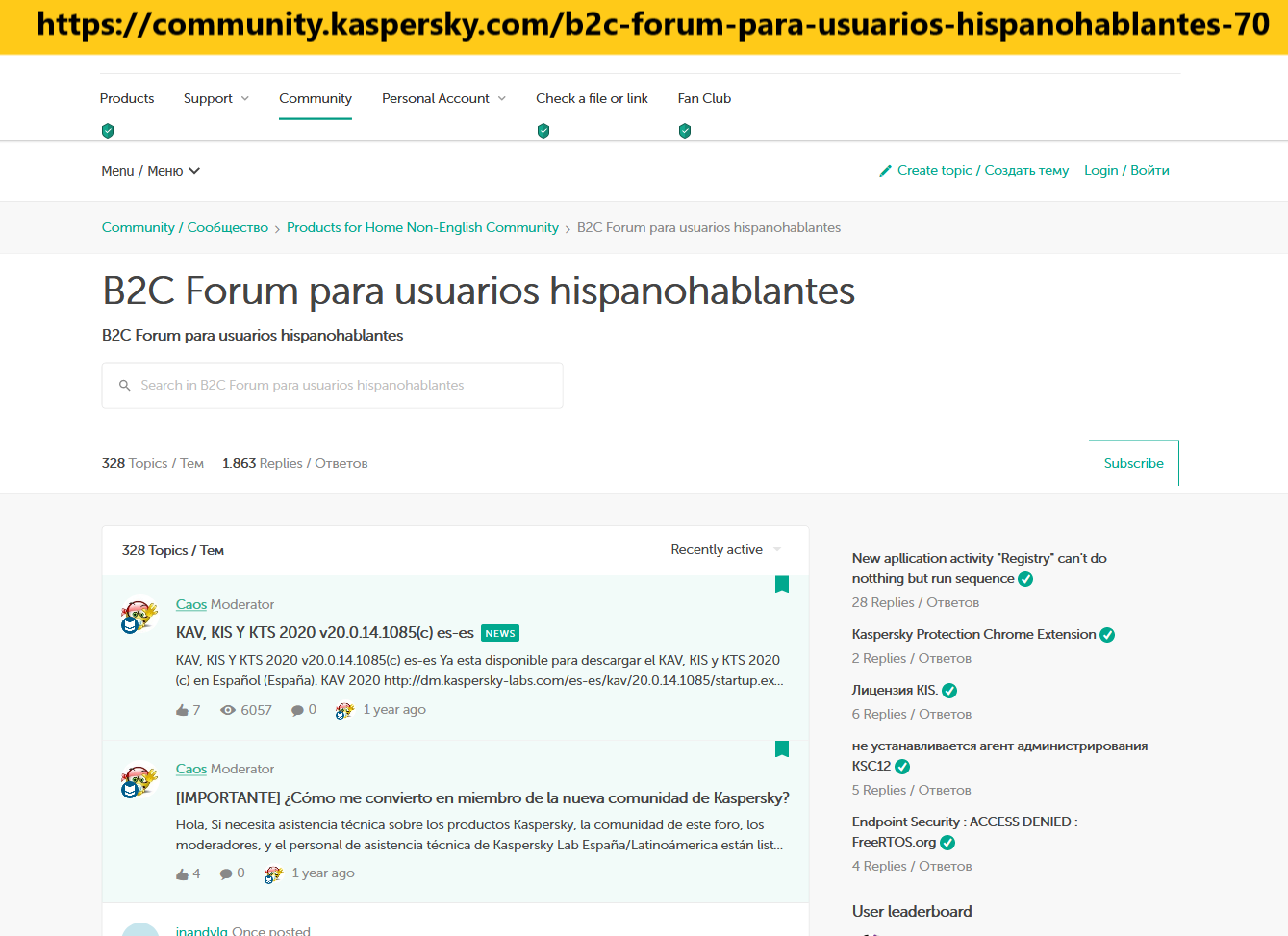Open the Products menu item
Image resolution: width=1288 pixels, height=936 pixels.
[x=127, y=98]
